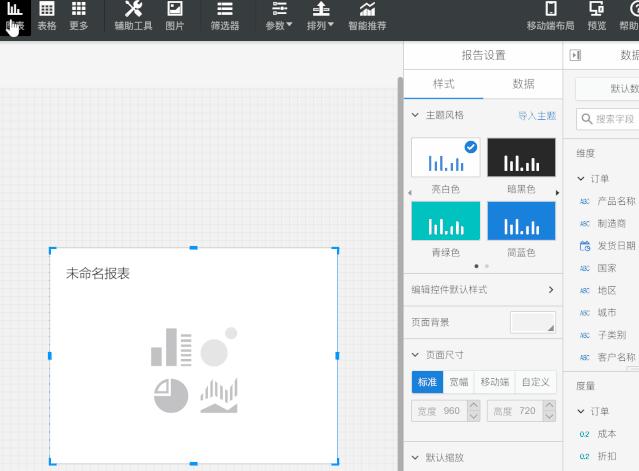
Task: Choose 标准 page size
Action: tap(427, 382)
